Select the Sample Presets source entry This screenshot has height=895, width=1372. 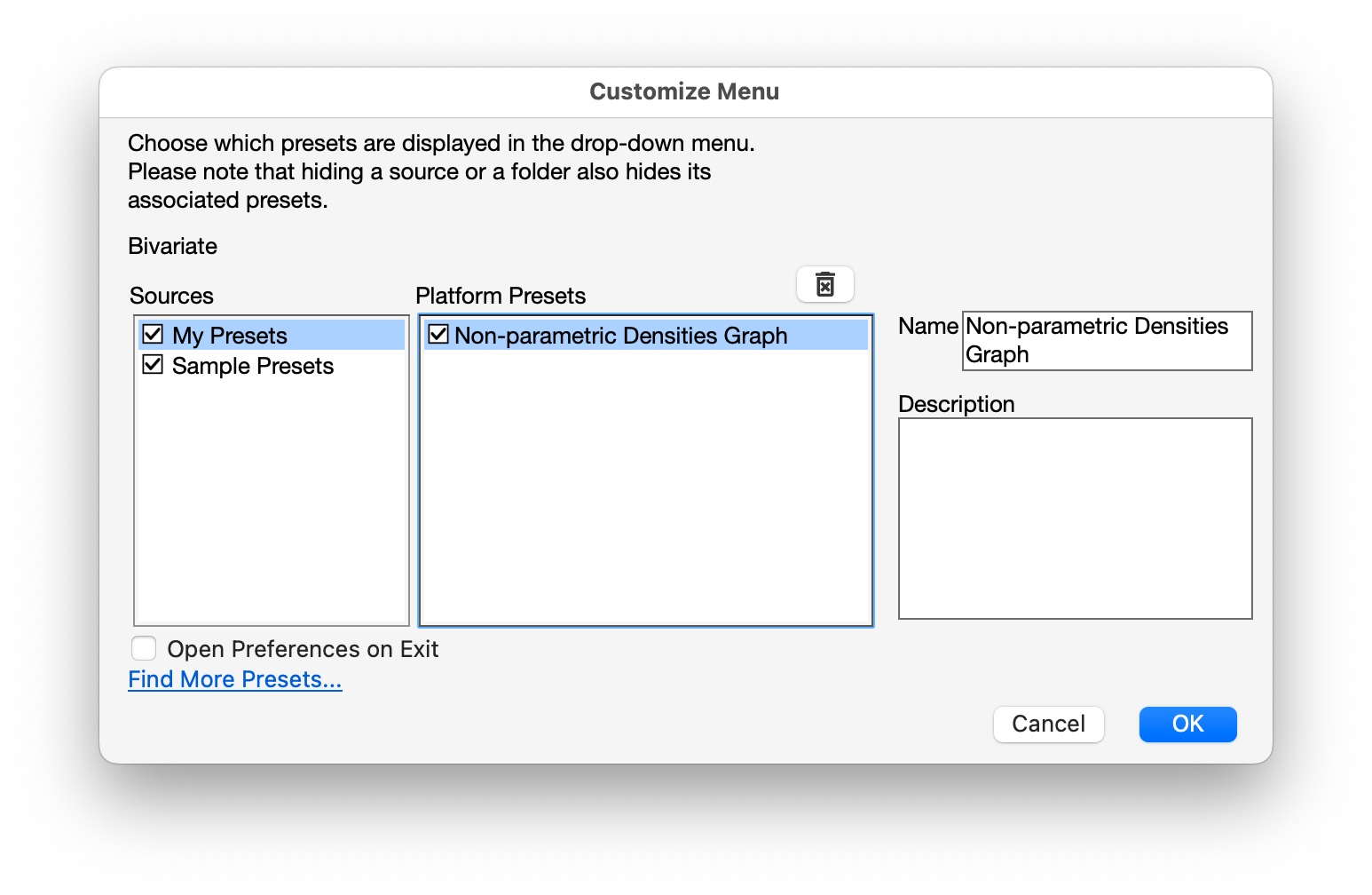tap(252, 365)
